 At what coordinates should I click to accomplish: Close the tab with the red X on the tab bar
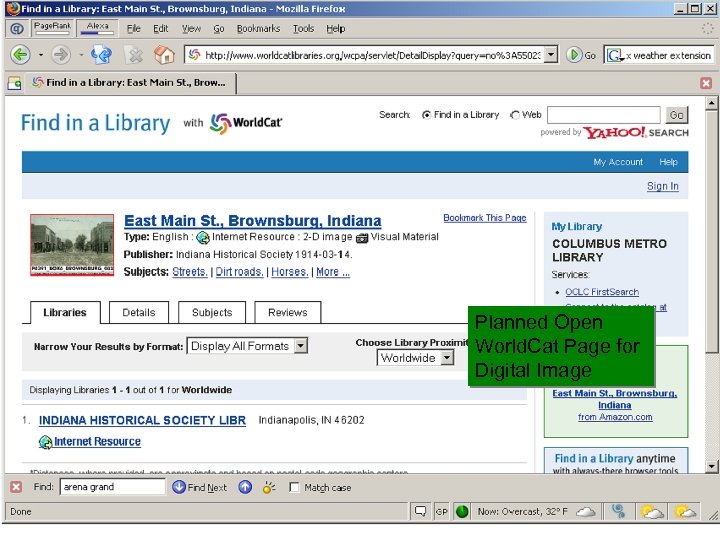pyautogui.click(x=706, y=83)
